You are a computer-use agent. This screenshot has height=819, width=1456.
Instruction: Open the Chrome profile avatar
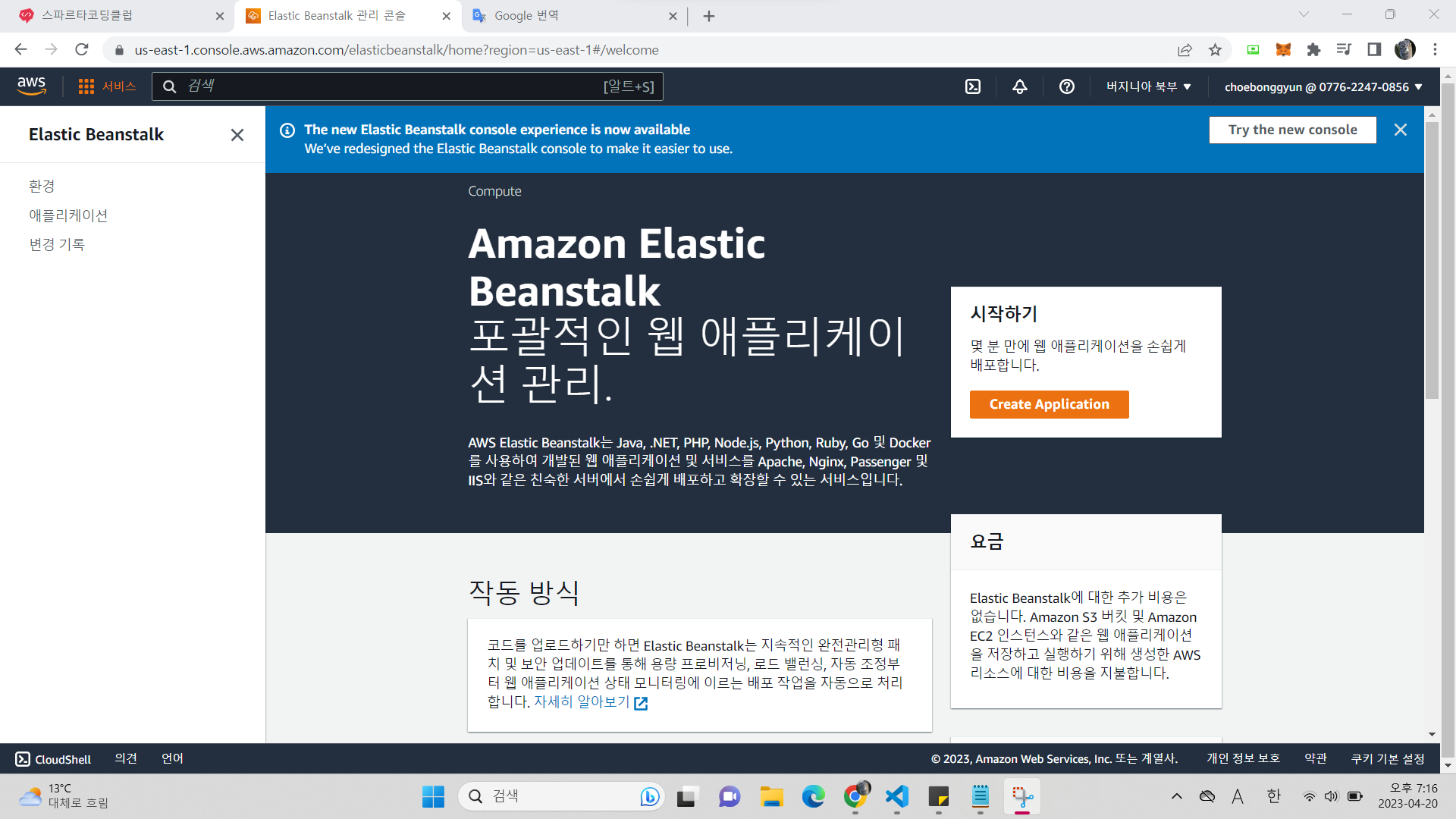[x=1405, y=50]
